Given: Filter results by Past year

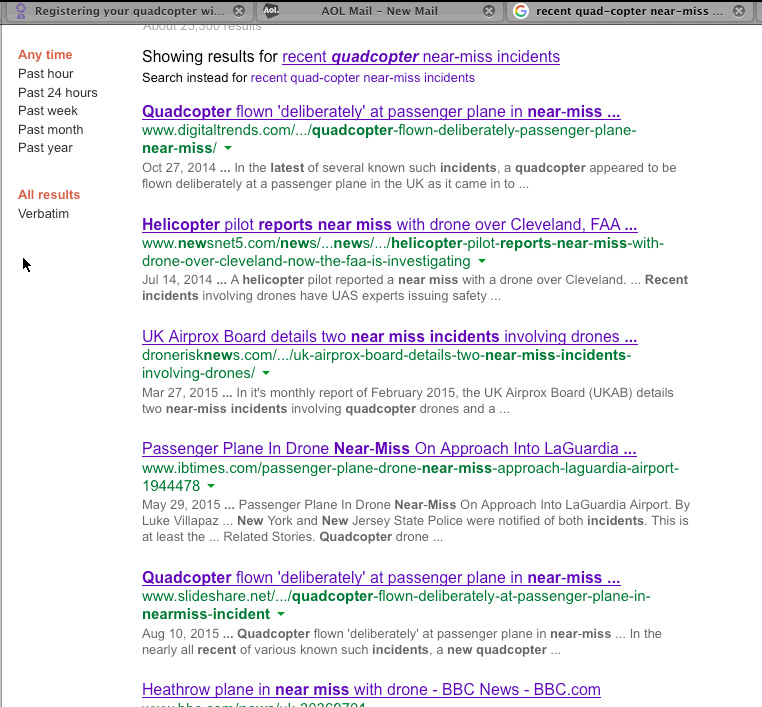Looking at the screenshot, I should tap(45, 148).
